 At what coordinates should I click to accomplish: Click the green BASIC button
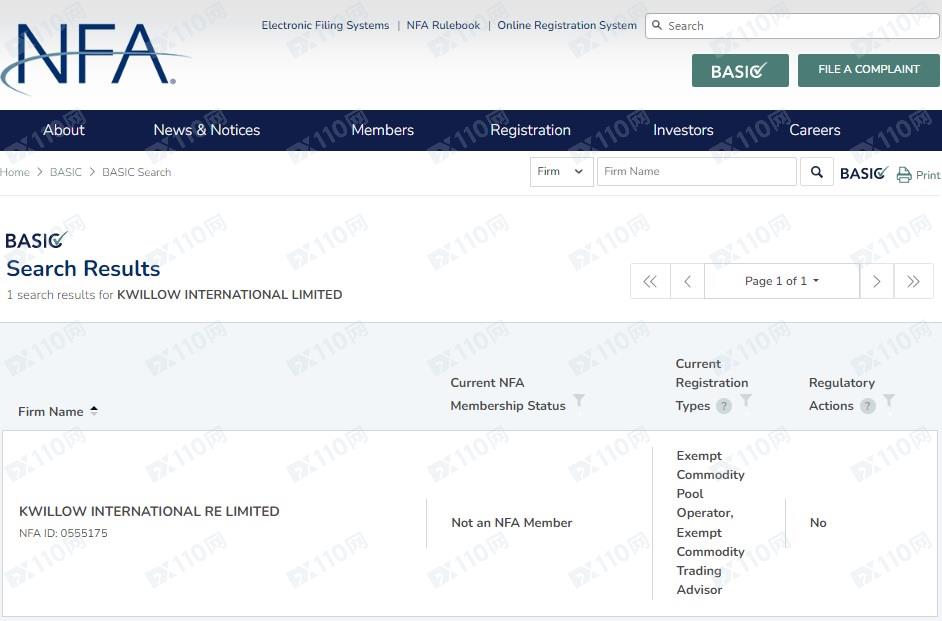click(740, 71)
